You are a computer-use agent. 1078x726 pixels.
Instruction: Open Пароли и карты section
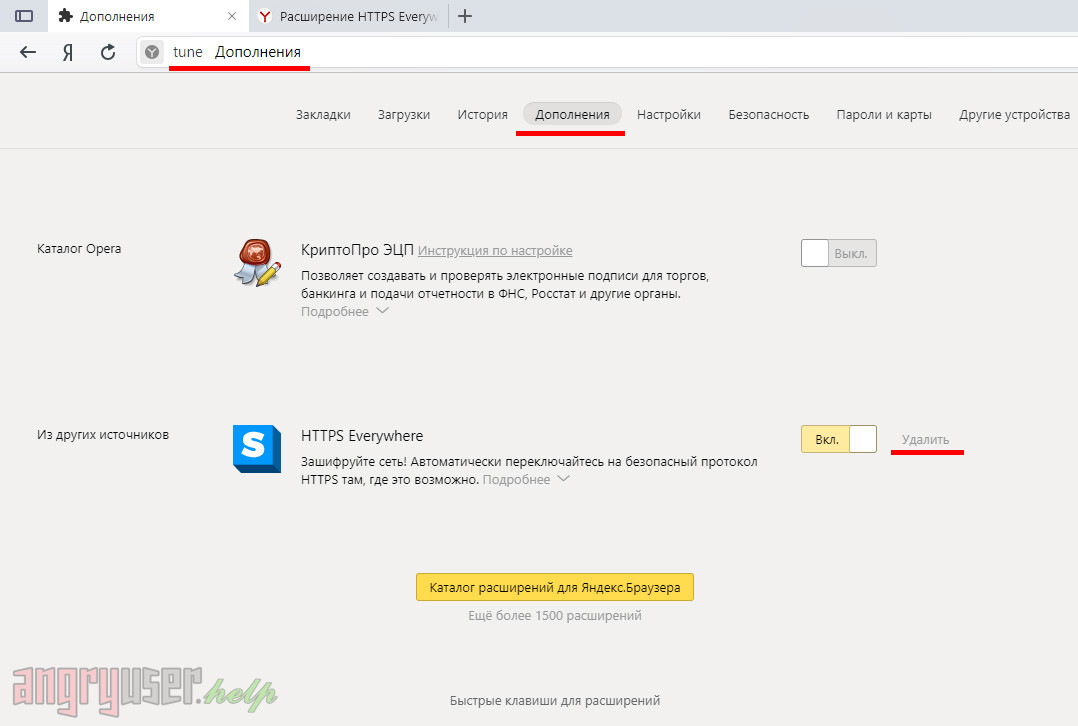coord(883,115)
